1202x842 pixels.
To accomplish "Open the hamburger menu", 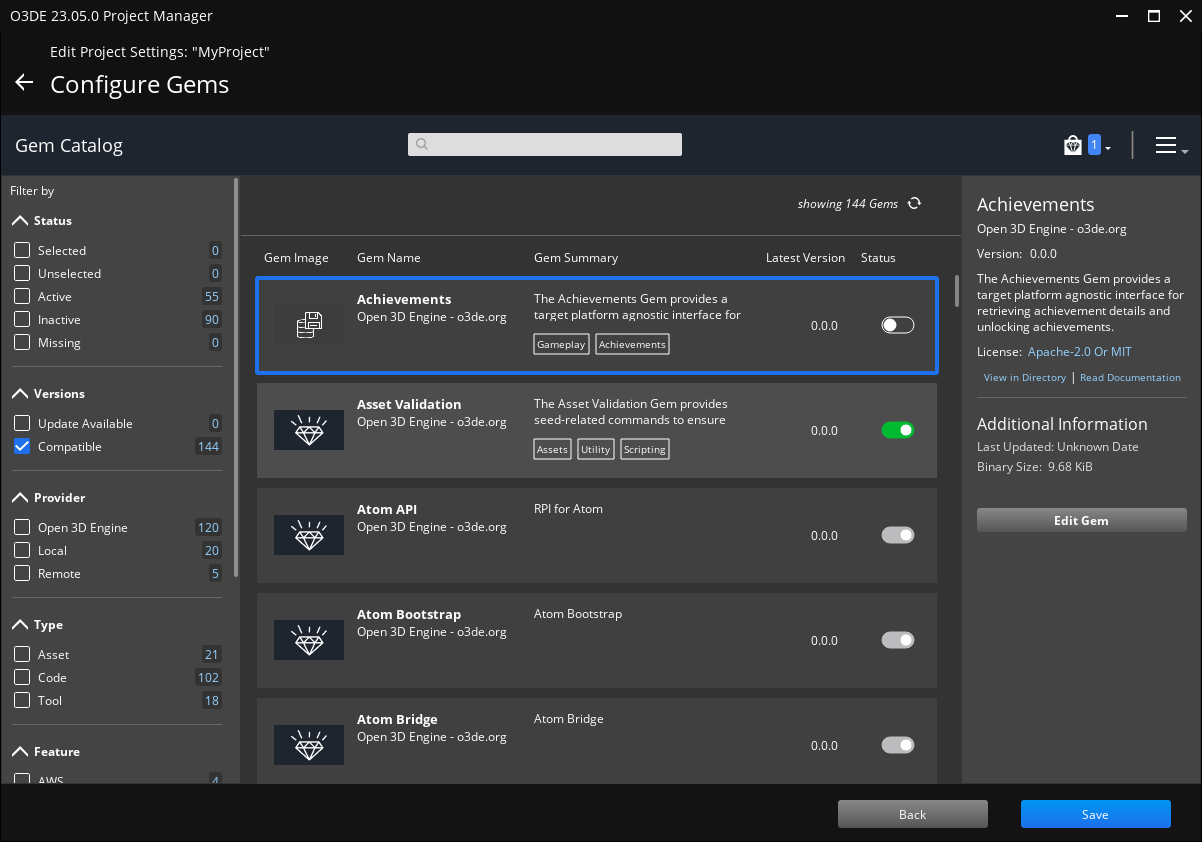I will (1168, 144).
